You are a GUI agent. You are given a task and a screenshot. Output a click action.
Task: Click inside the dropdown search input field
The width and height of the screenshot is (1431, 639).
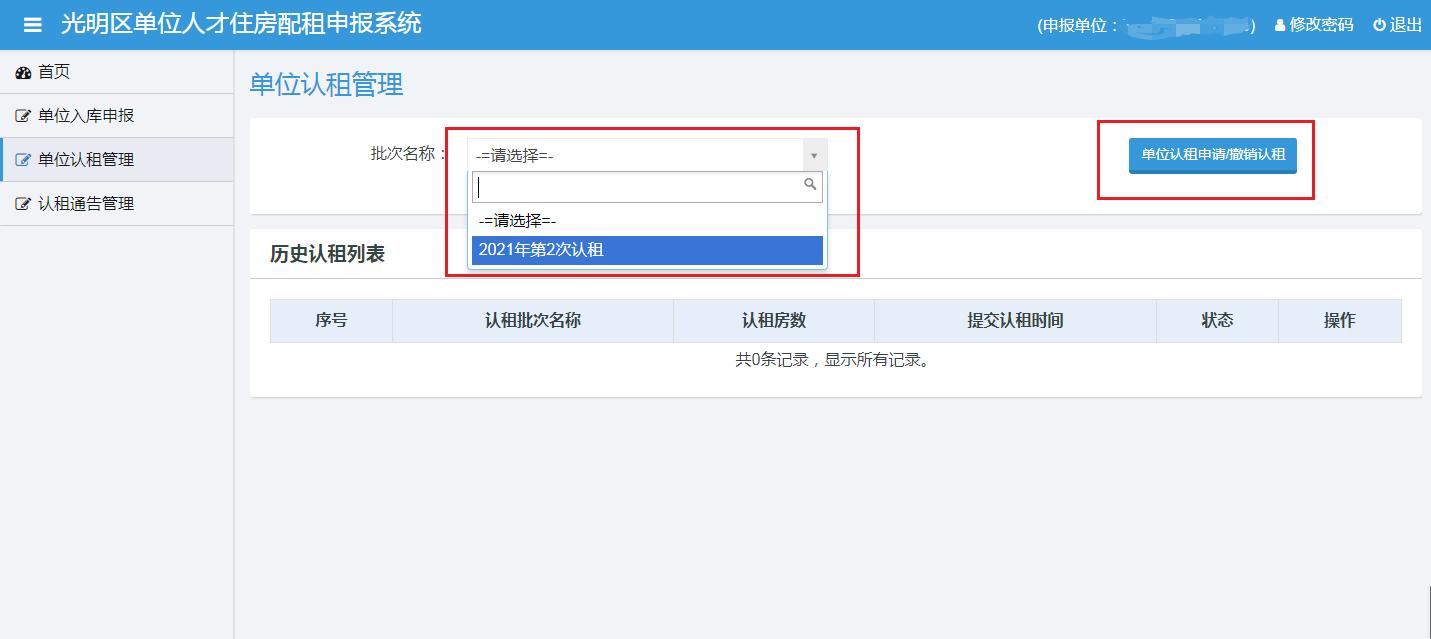tap(640, 185)
